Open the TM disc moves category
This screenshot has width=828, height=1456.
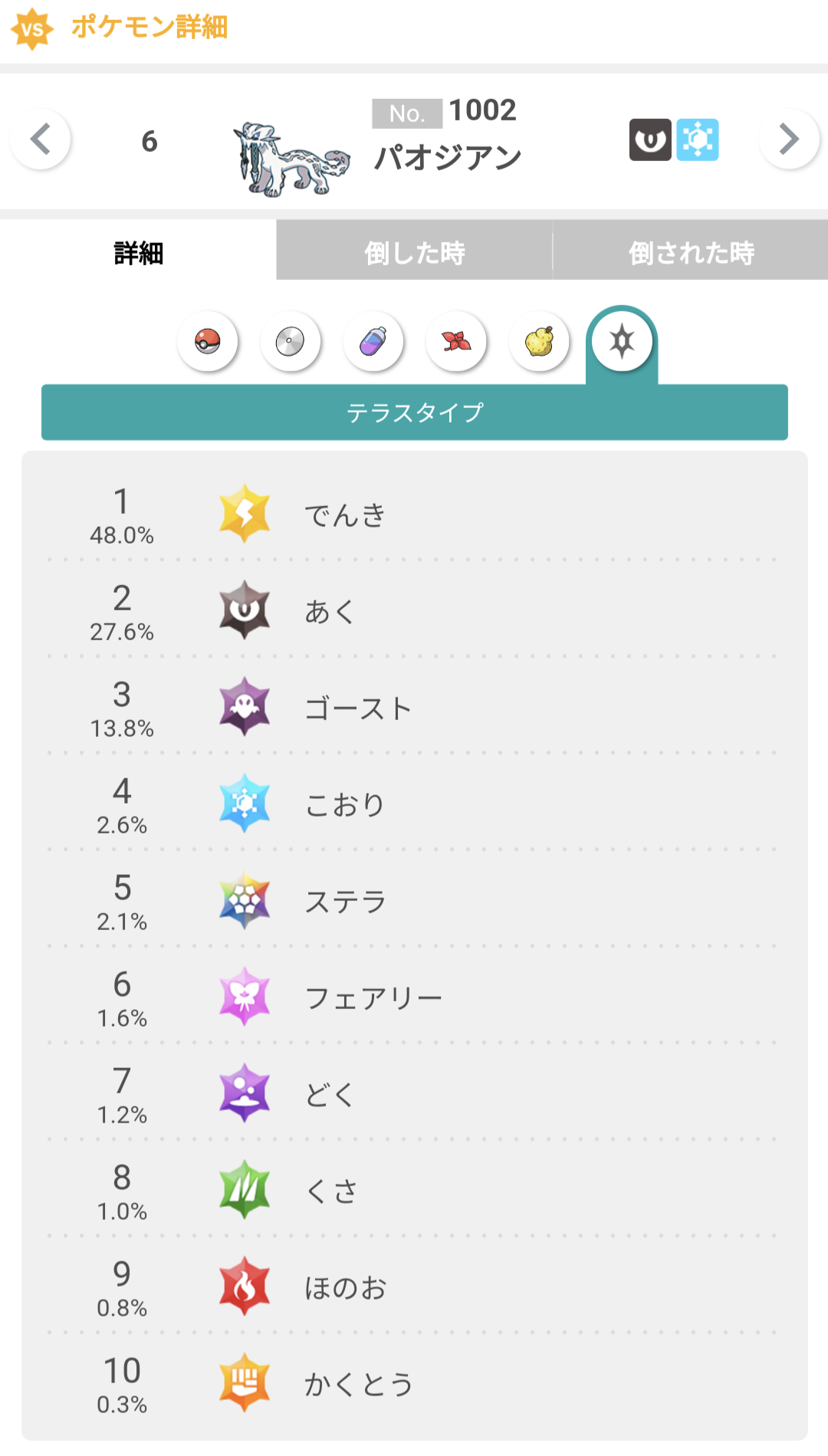pyautogui.click(x=290, y=341)
